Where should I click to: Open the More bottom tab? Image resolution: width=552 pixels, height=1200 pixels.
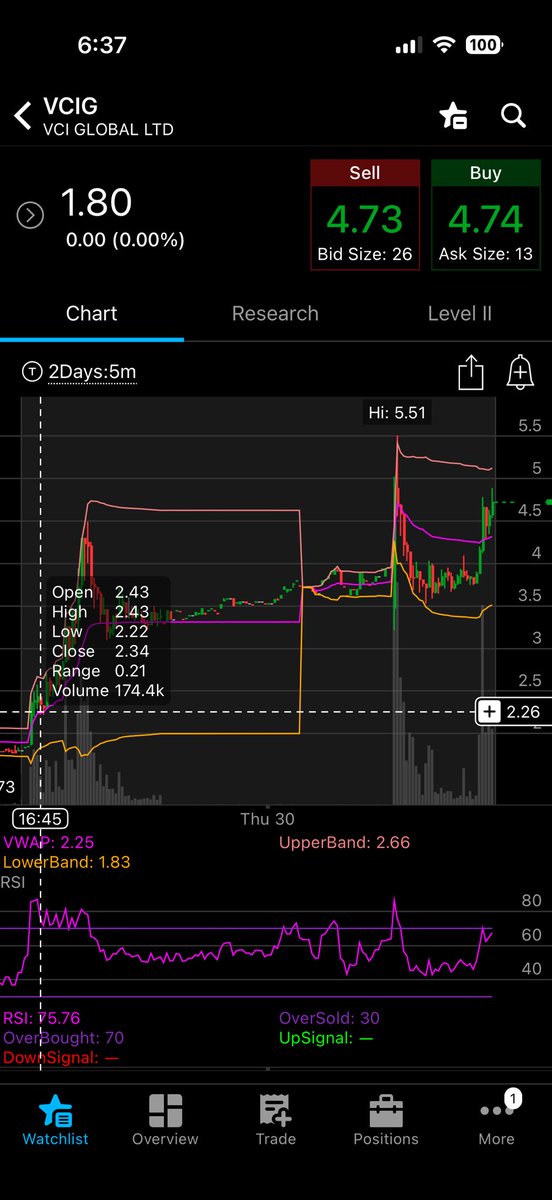pos(496,1120)
